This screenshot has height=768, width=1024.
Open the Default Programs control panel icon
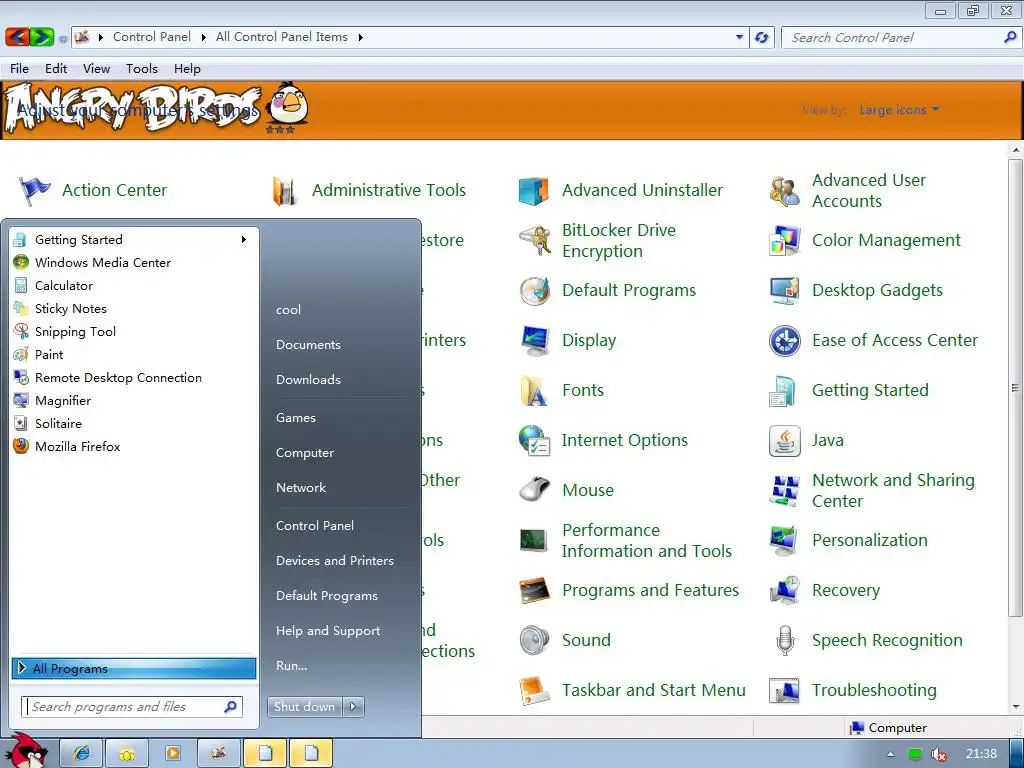point(535,291)
